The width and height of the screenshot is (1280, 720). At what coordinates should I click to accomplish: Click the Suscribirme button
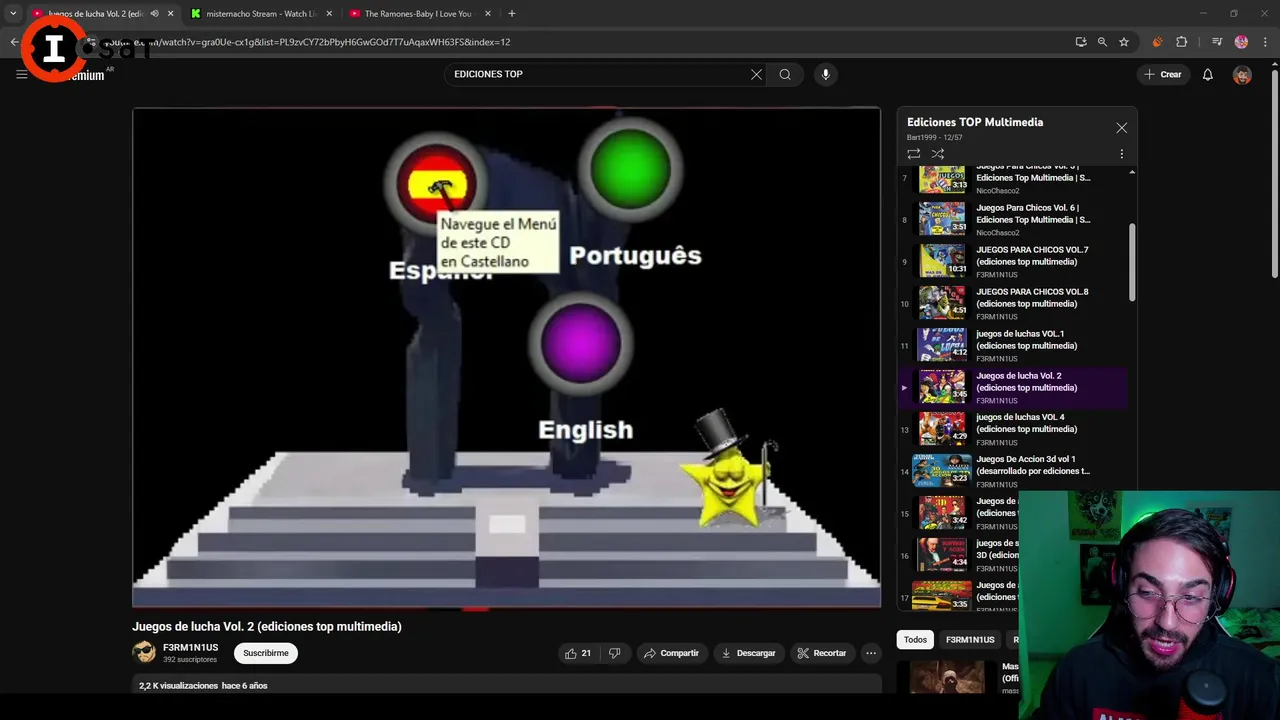coord(266,653)
